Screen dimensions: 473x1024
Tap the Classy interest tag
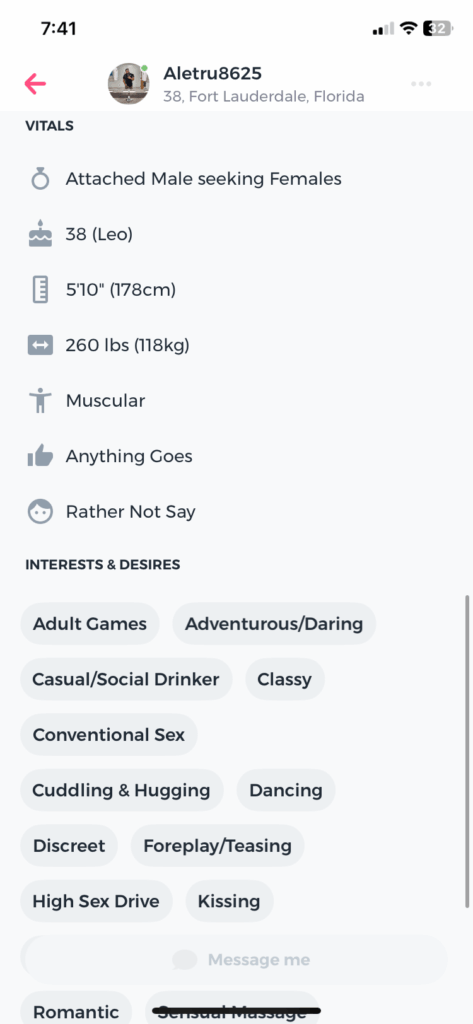[x=285, y=679]
